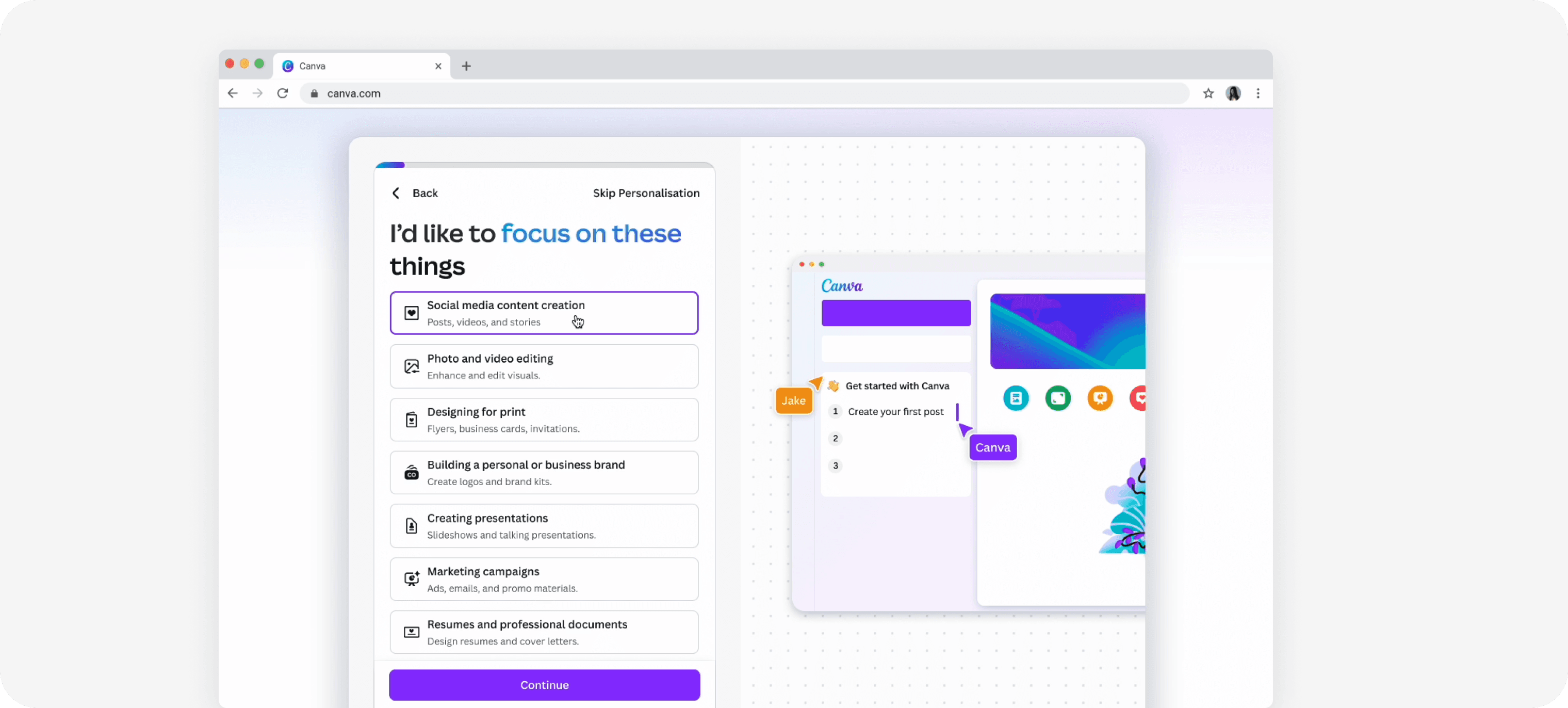Viewport: 1568px width, 708px height.
Task: Click the social media heart icon
Action: (x=412, y=313)
